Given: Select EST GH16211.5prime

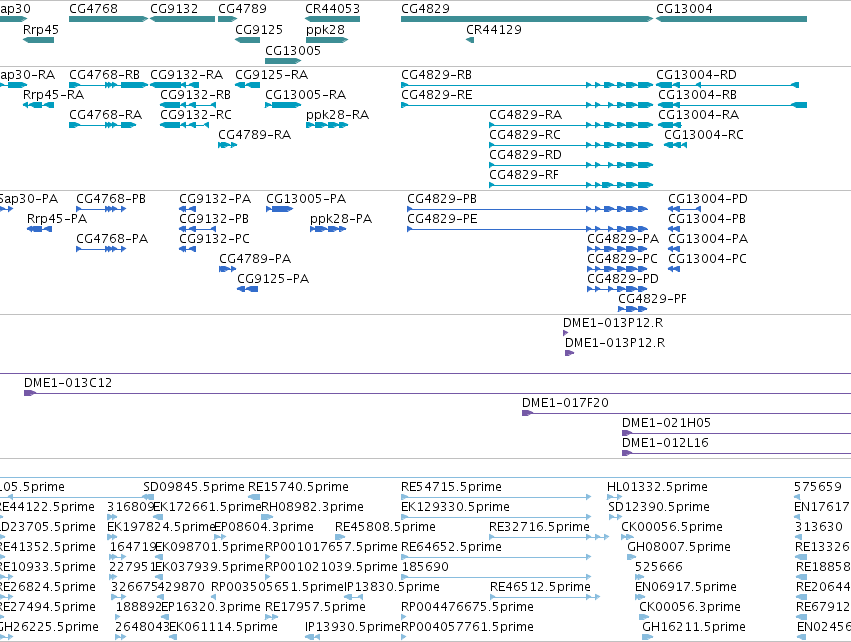Looking at the screenshot, I should (694, 627).
